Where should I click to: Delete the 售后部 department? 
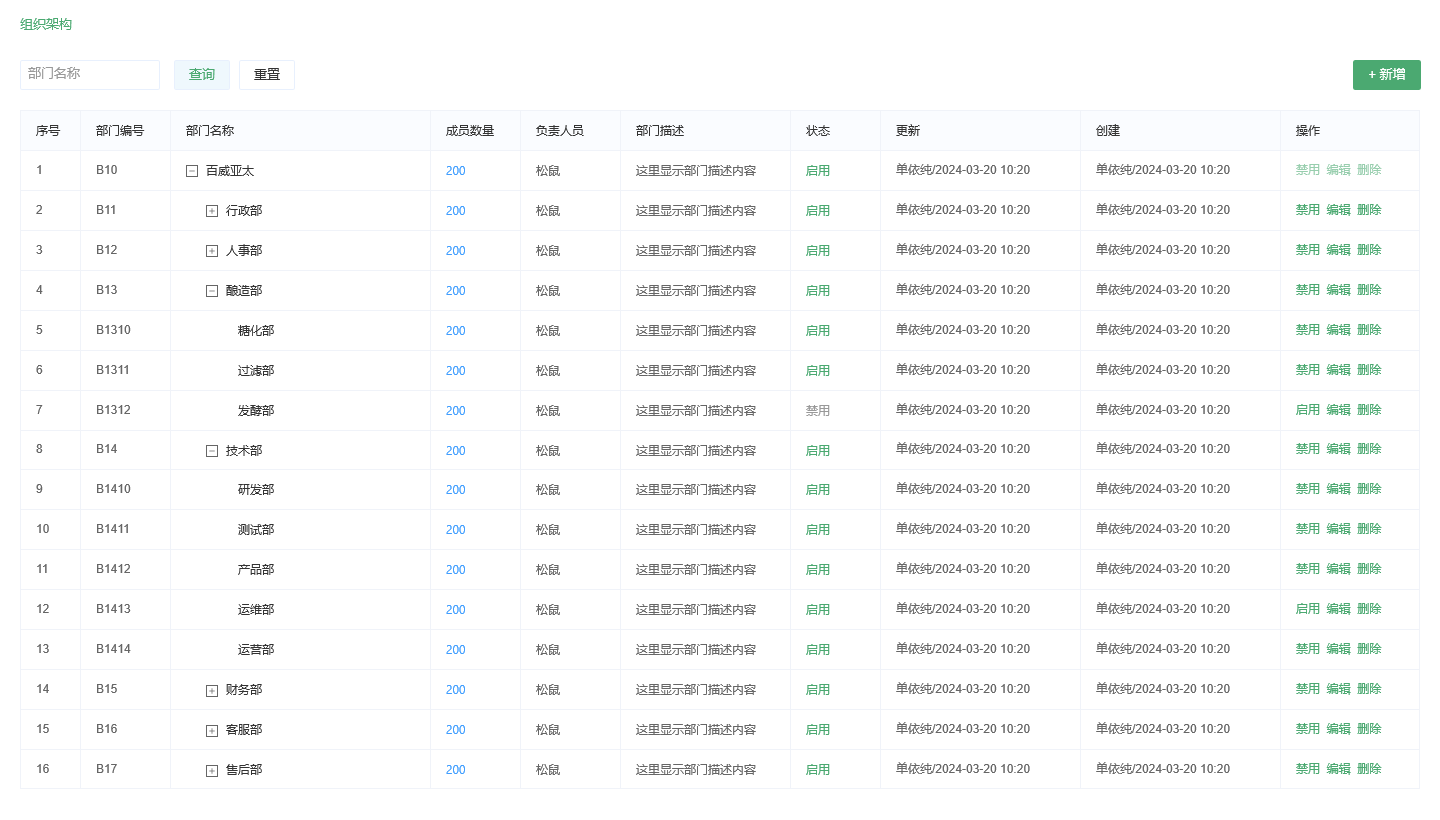point(1369,769)
